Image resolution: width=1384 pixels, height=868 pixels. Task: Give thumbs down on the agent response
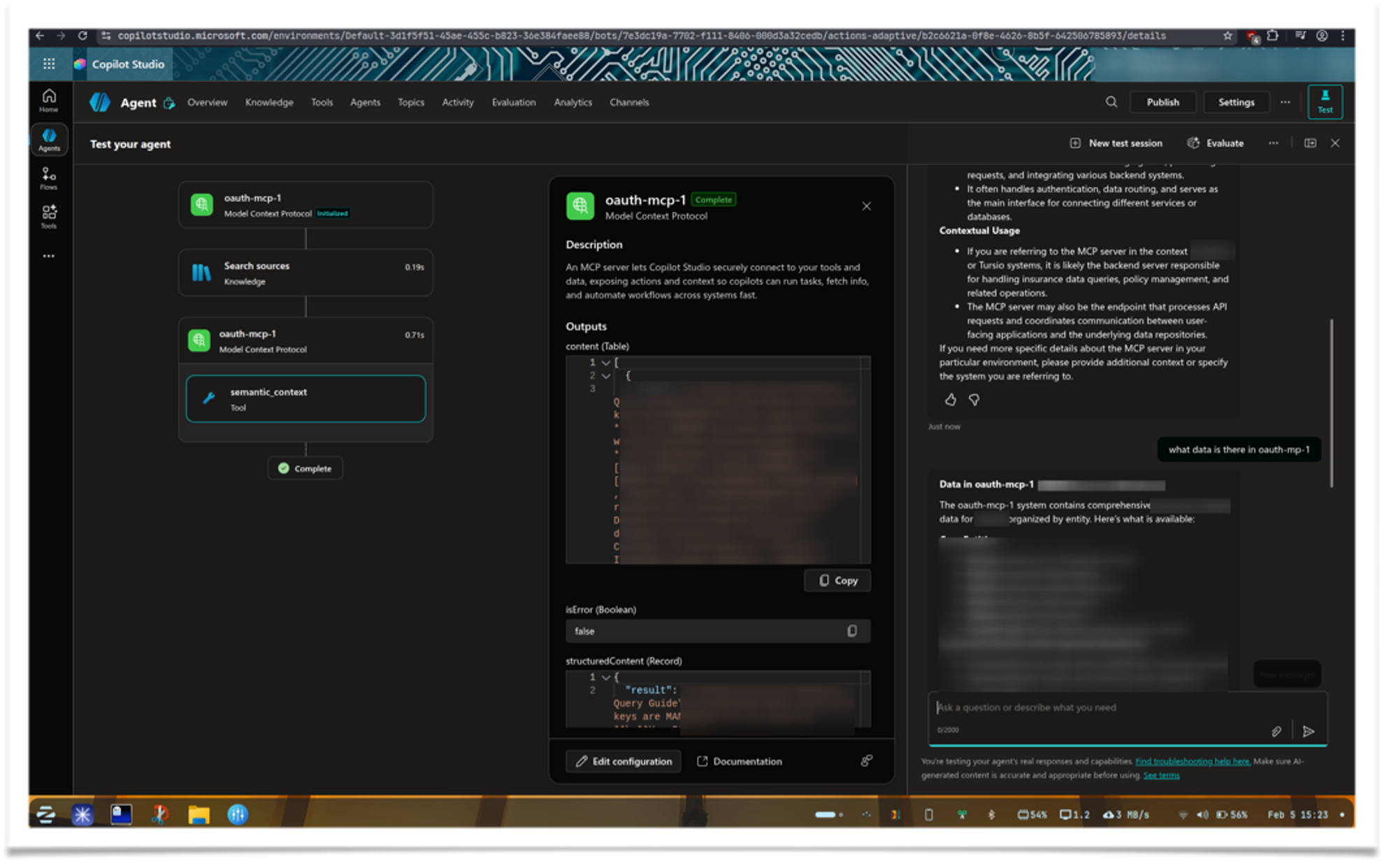(x=973, y=399)
